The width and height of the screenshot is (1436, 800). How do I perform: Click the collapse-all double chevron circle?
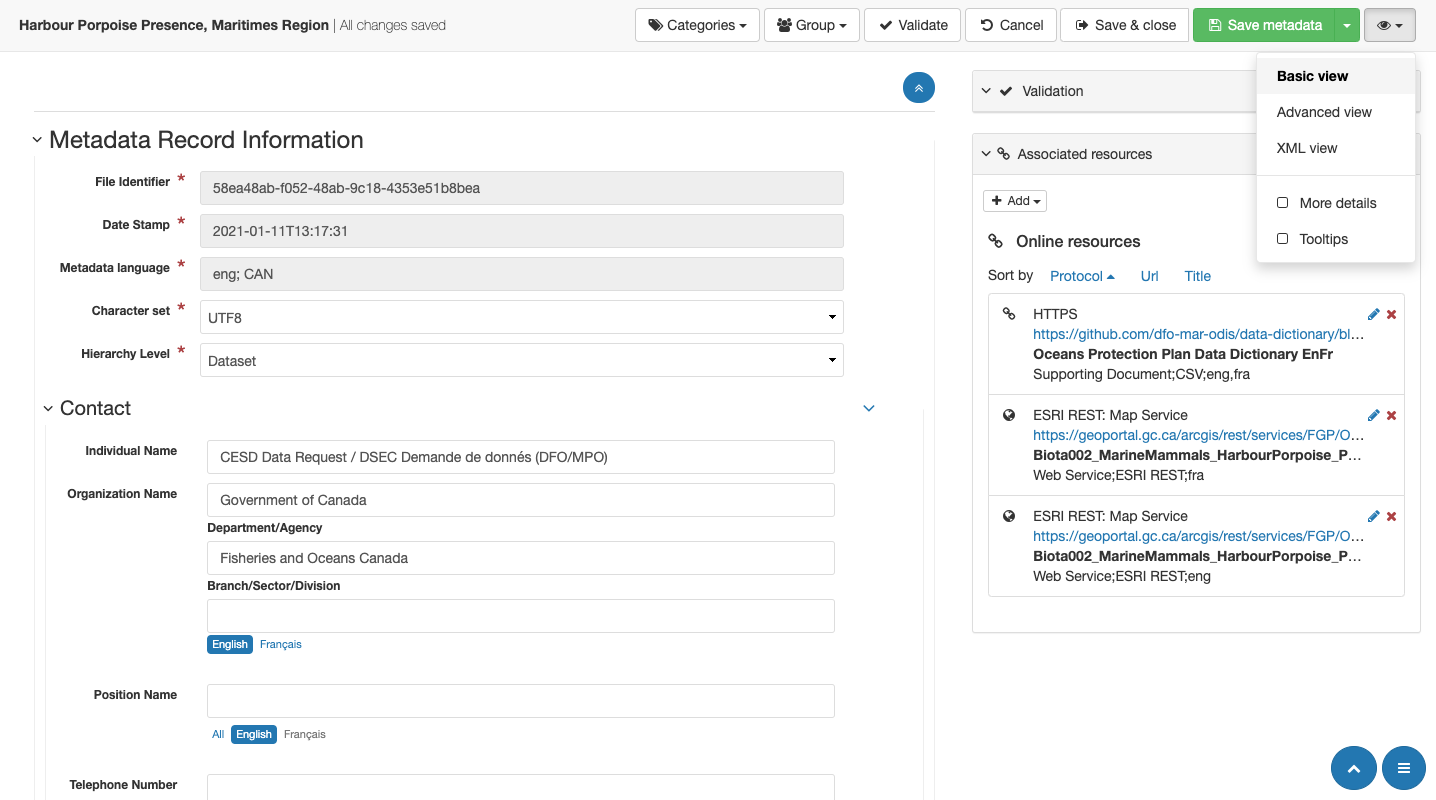(919, 88)
